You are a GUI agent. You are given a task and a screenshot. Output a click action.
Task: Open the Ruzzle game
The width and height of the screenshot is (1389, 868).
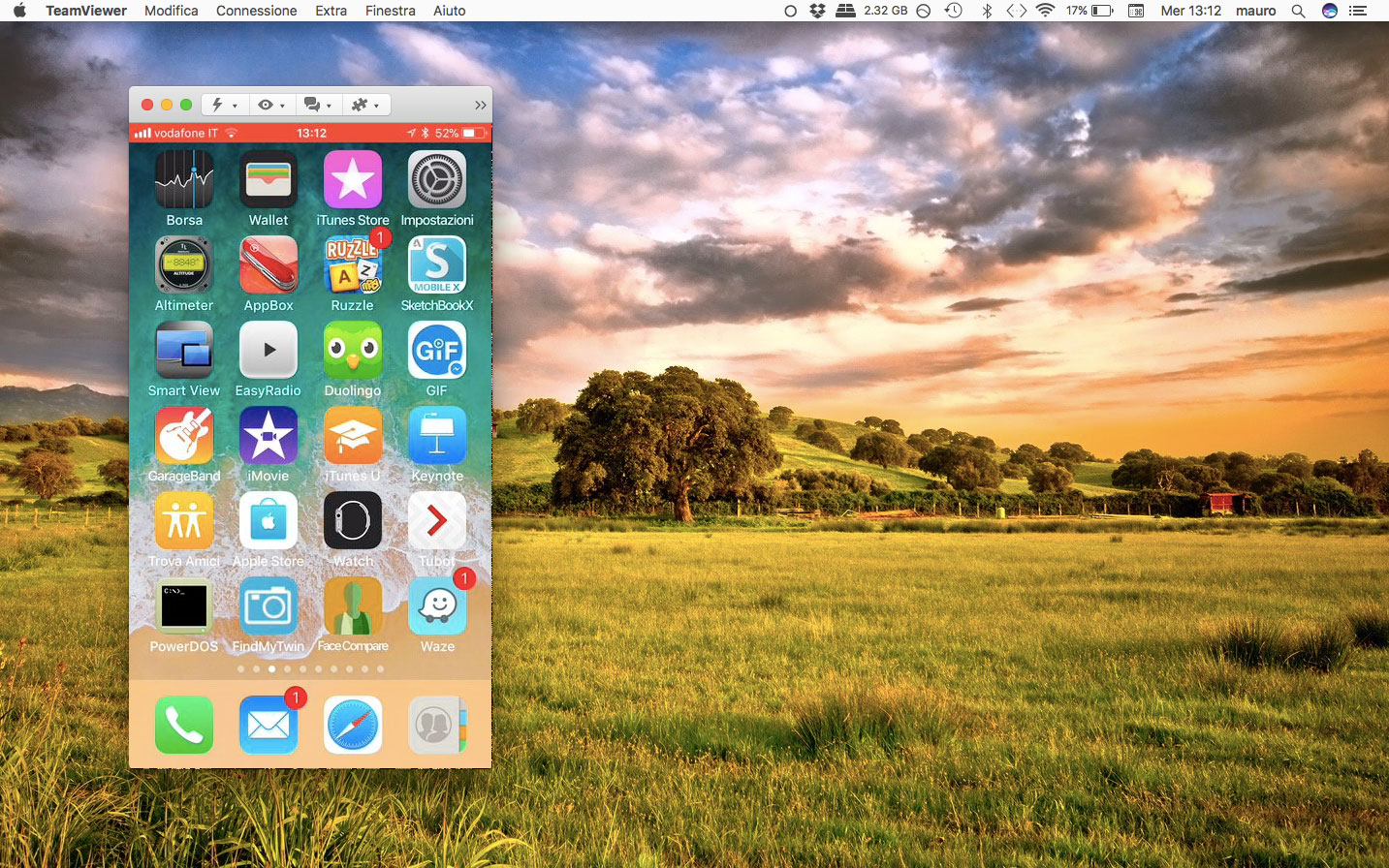click(x=353, y=265)
